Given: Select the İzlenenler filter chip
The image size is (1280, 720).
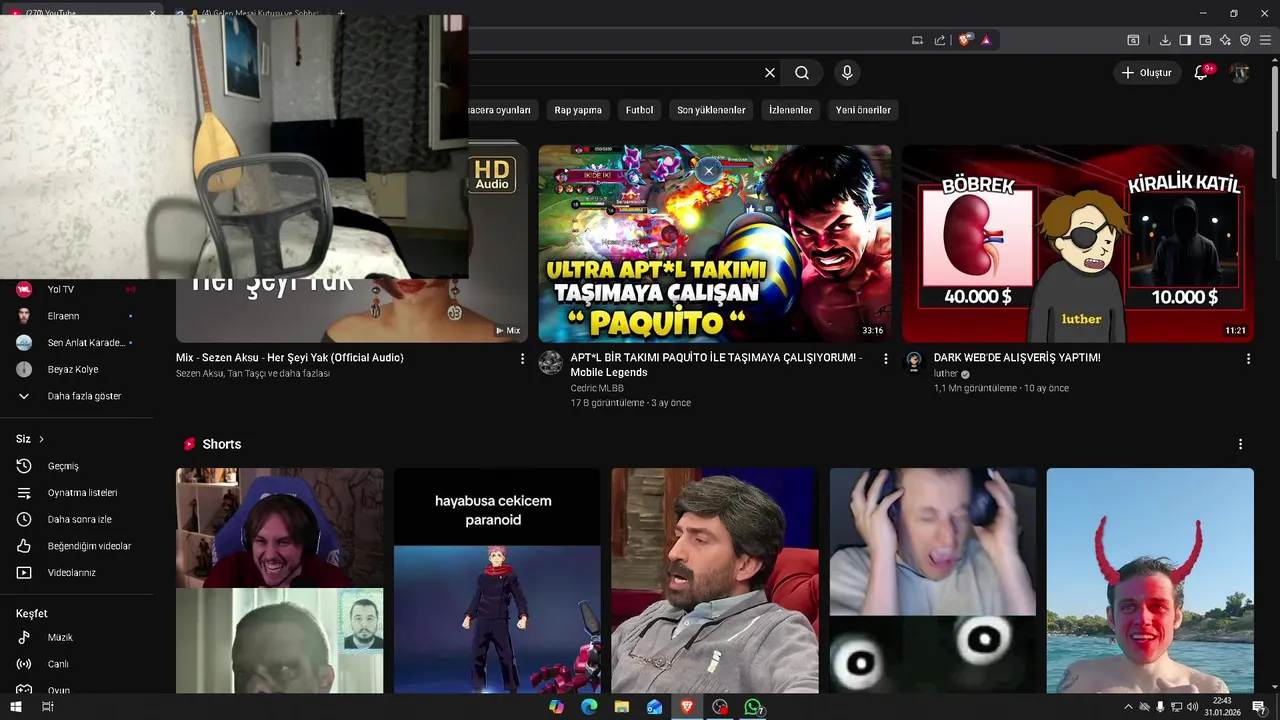Looking at the screenshot, I should (790, 110).
